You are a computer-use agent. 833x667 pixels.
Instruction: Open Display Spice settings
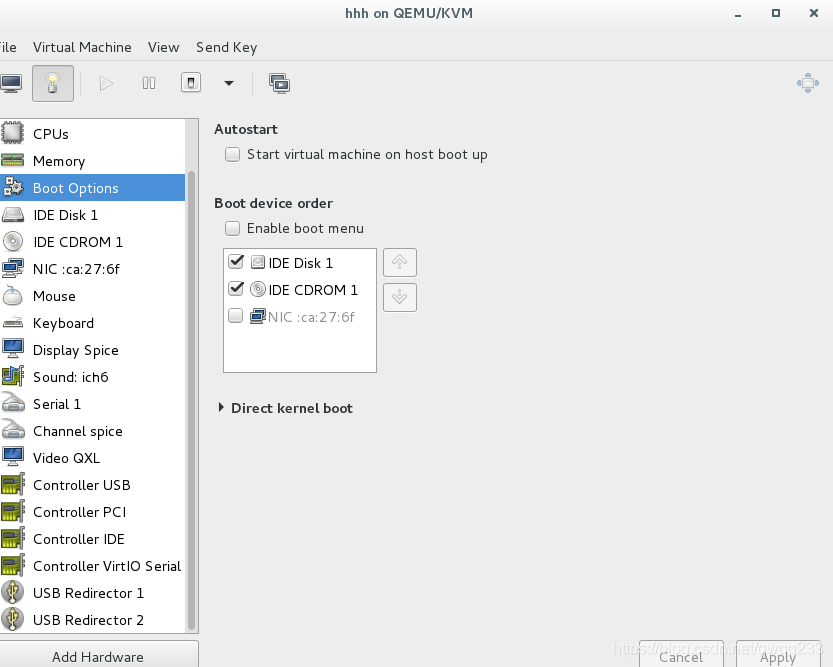pyautogui.click(x=92, y=350)
